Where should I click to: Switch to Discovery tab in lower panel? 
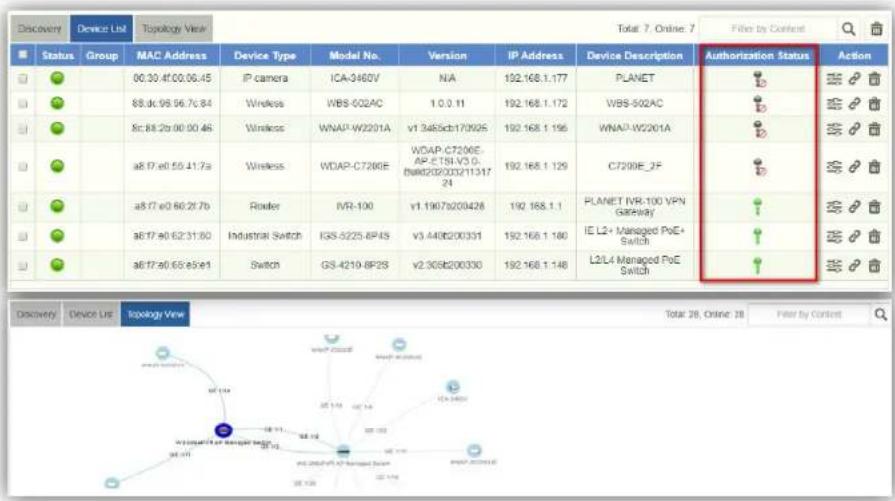point(36,314)
